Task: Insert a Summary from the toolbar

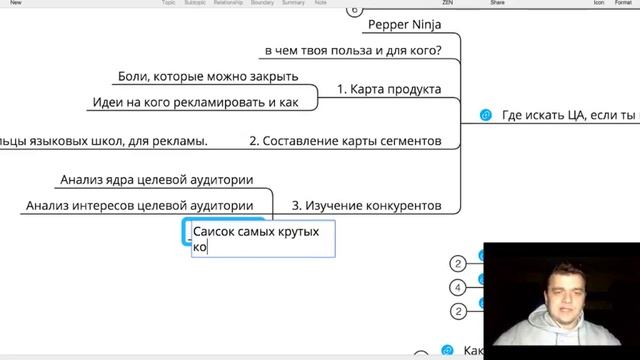Action: [293, 2]
